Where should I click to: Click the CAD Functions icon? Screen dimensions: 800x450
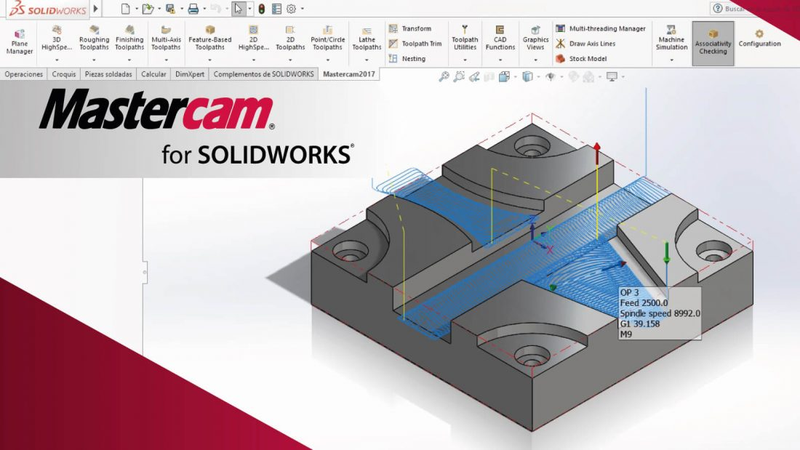click(500, 30)
